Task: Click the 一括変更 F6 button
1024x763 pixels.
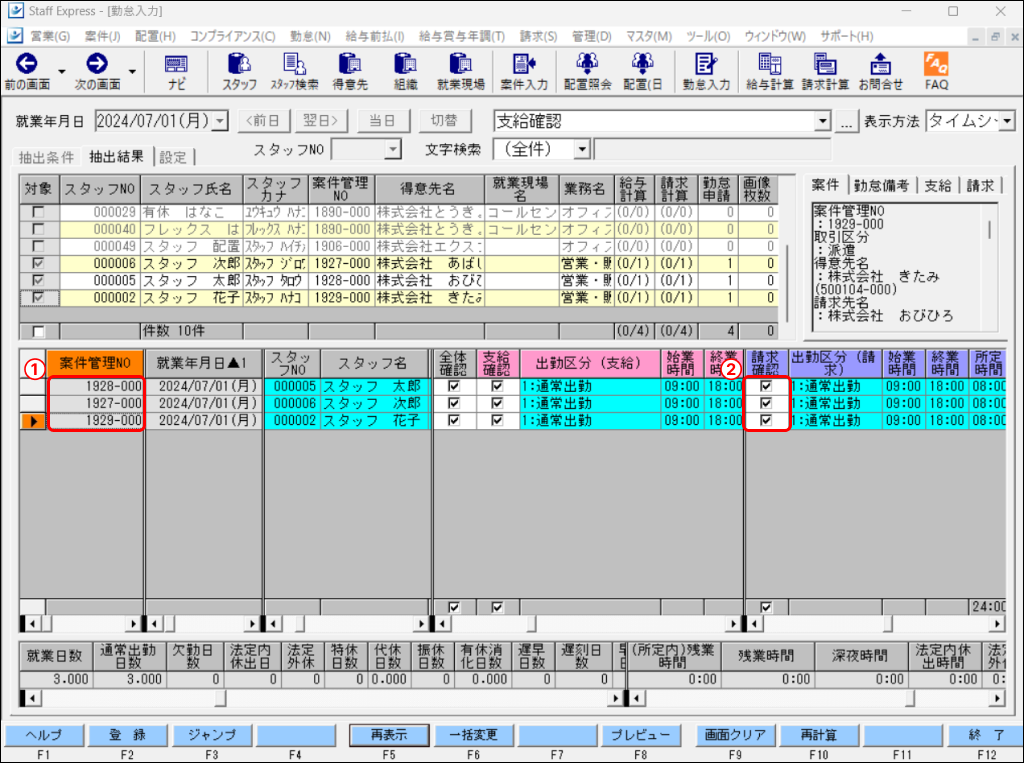Action: point(473,735)
